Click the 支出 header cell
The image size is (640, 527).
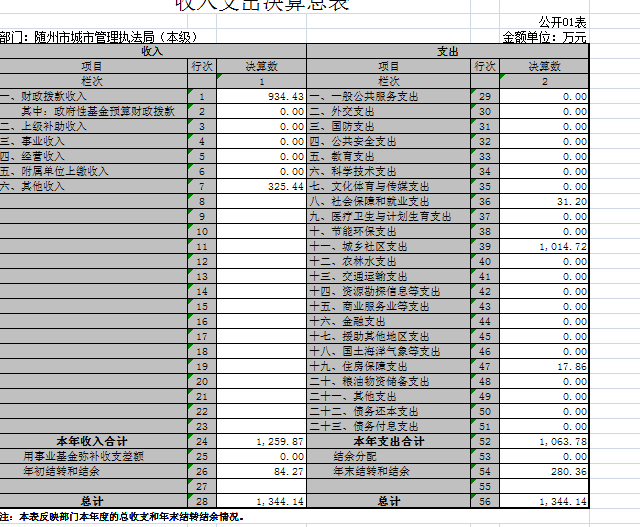click(447, 50)
